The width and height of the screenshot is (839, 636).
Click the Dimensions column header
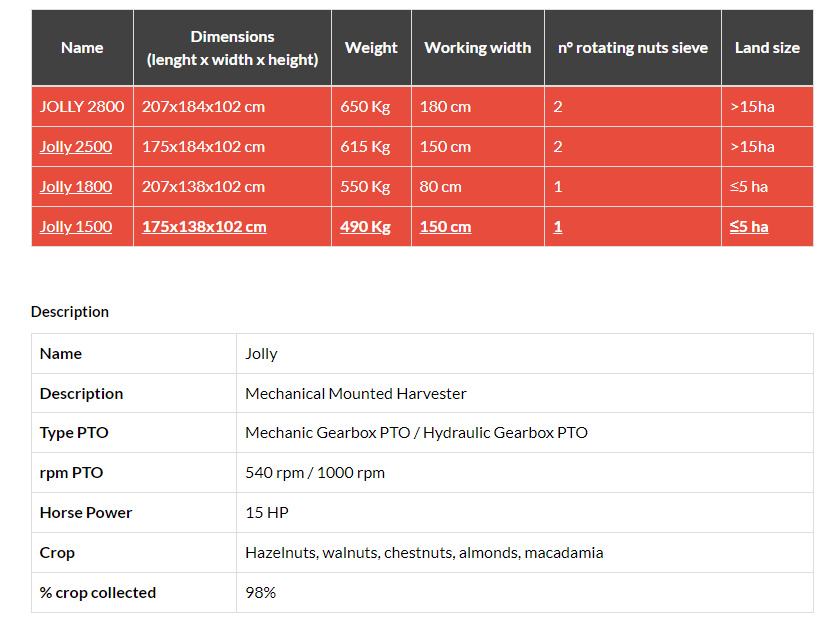pyautogui.click(x=232, y=48)
